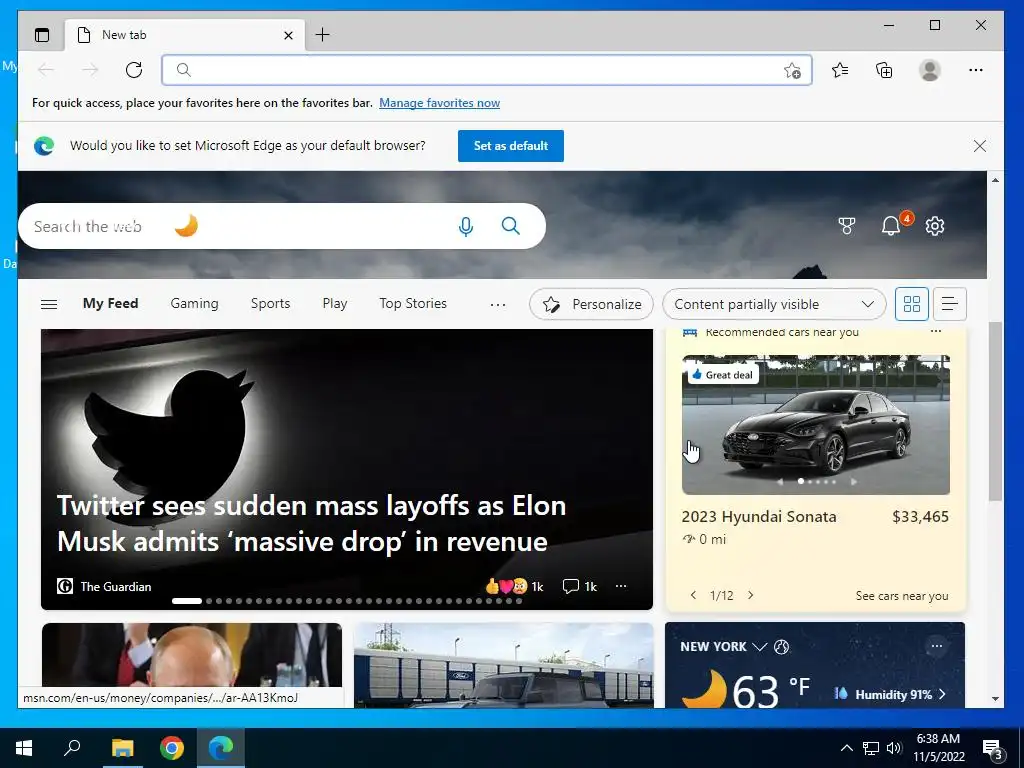Open taskbar search magnifier

[72, 748]
